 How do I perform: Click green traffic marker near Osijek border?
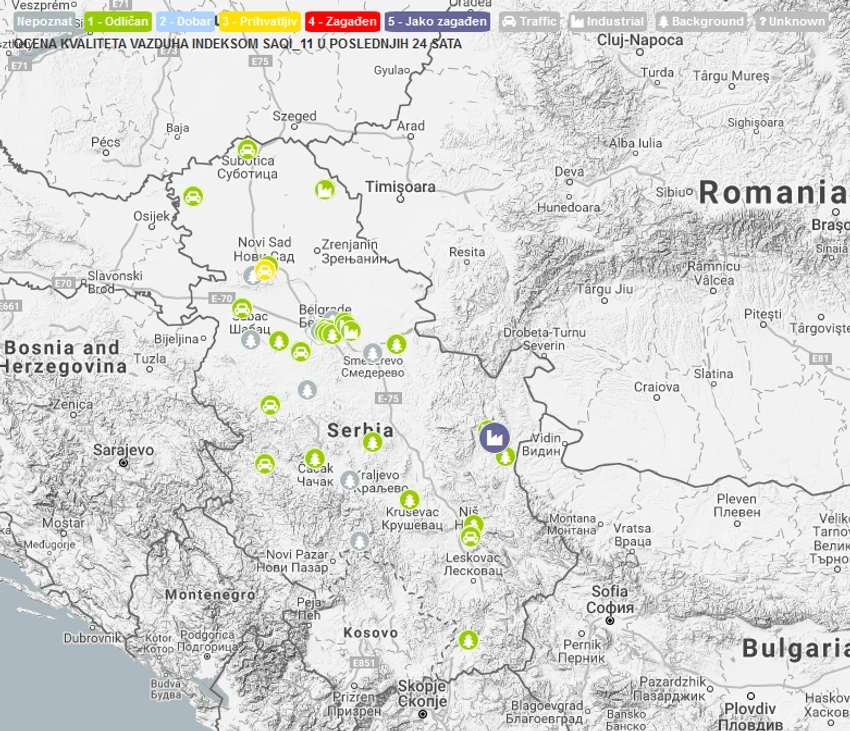tap(193, 196)
